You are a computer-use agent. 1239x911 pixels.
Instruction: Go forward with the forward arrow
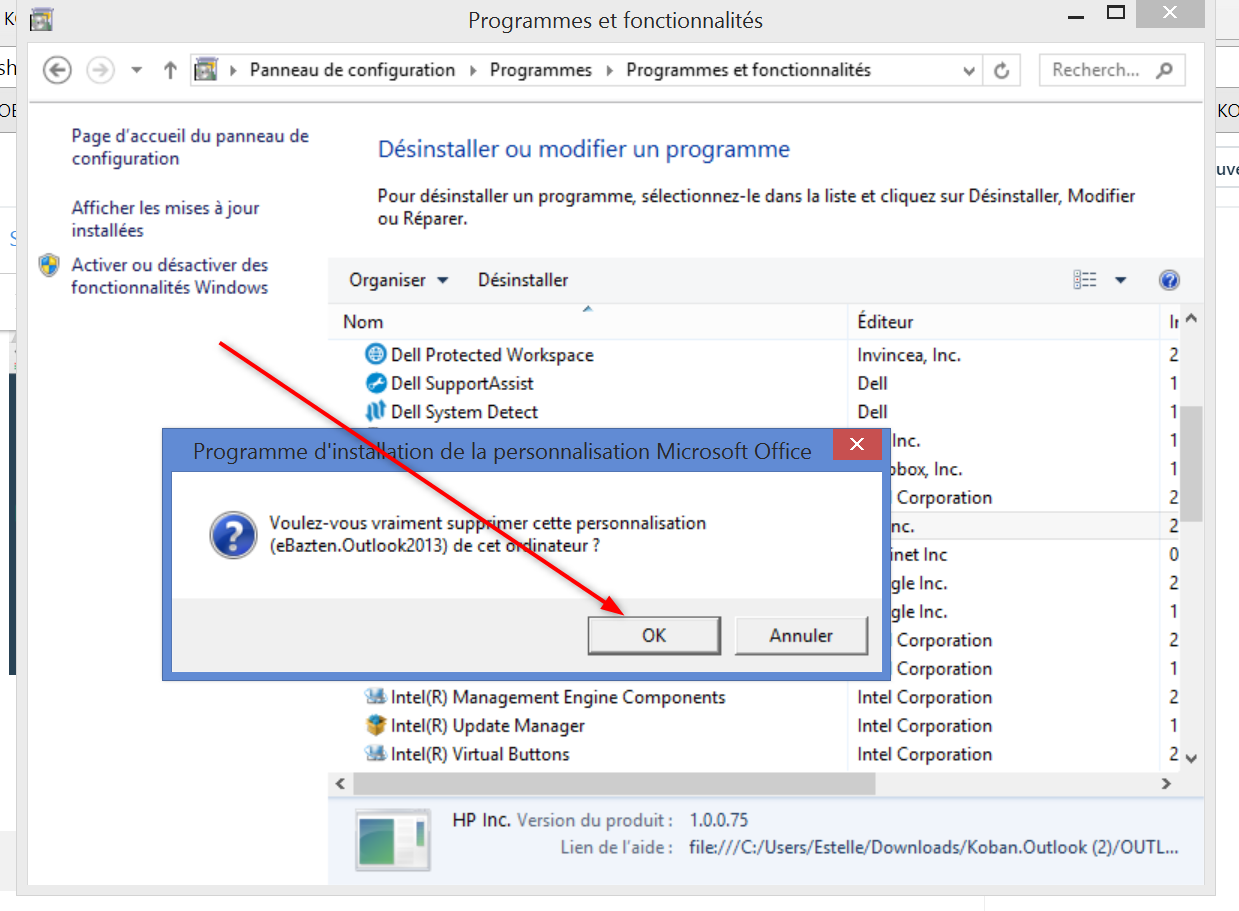[x=100, y=70]
